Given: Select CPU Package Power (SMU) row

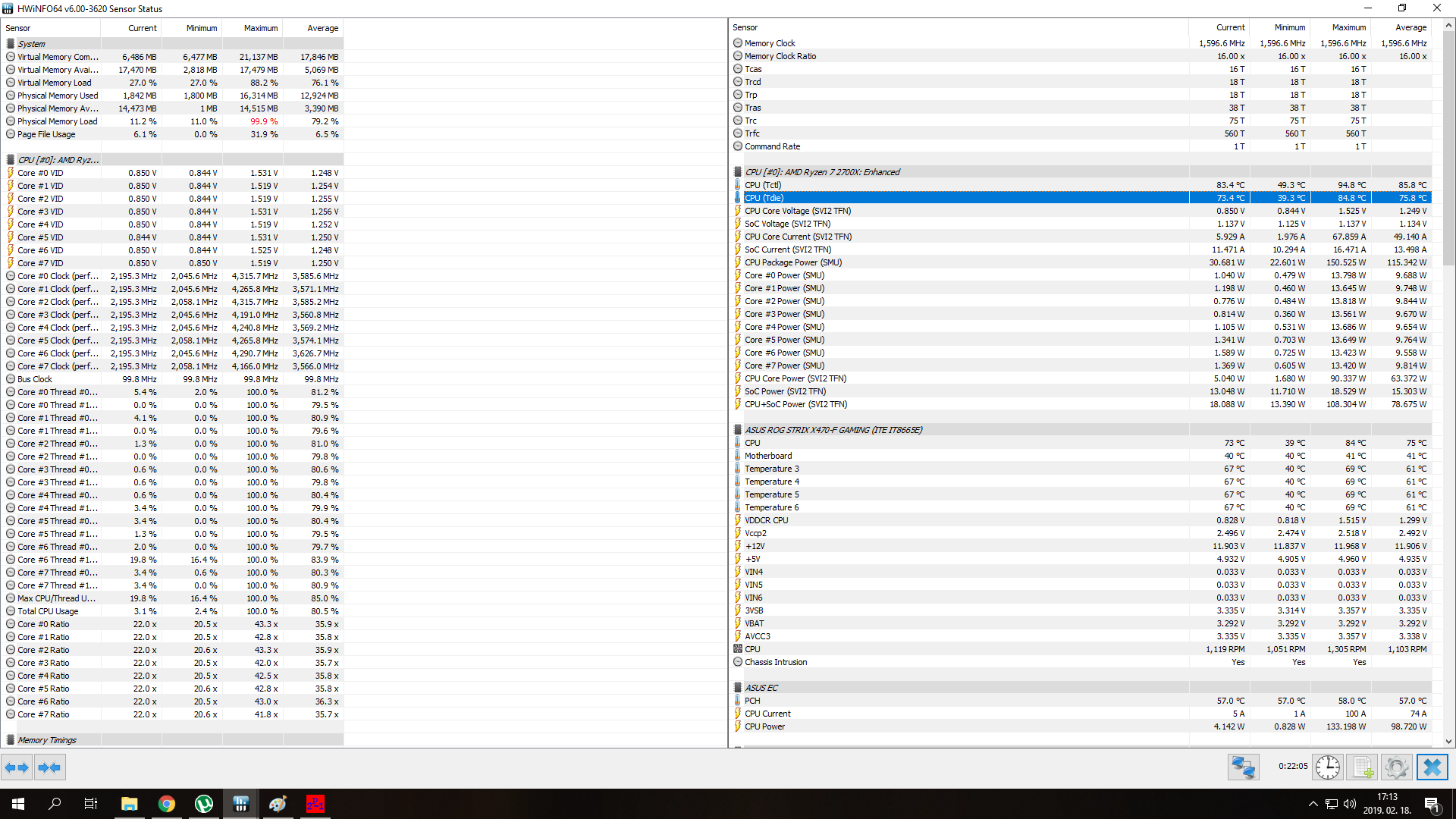Looking at the screenshot, I should [1081, 262].
